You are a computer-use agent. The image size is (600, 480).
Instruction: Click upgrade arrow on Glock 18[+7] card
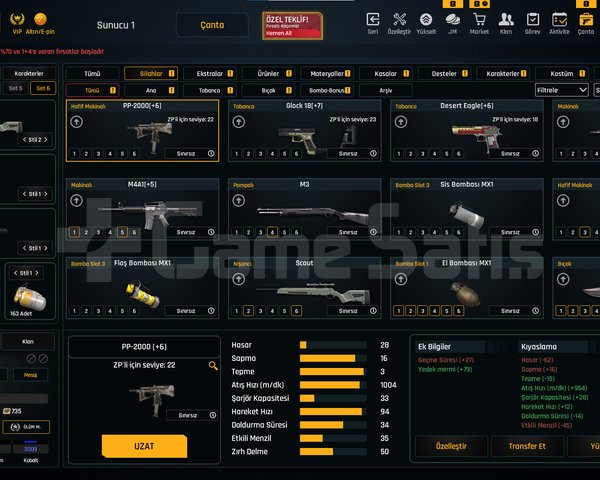pos(239,122)
